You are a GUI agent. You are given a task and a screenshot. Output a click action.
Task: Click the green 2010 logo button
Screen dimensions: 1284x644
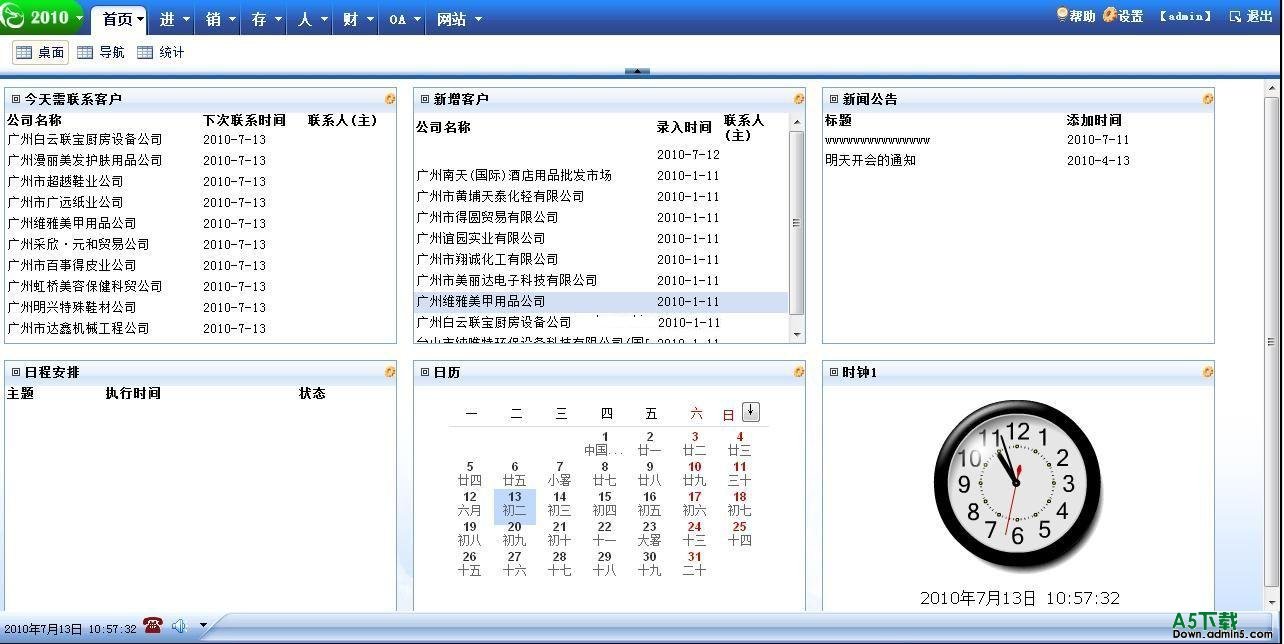[40, 17]
